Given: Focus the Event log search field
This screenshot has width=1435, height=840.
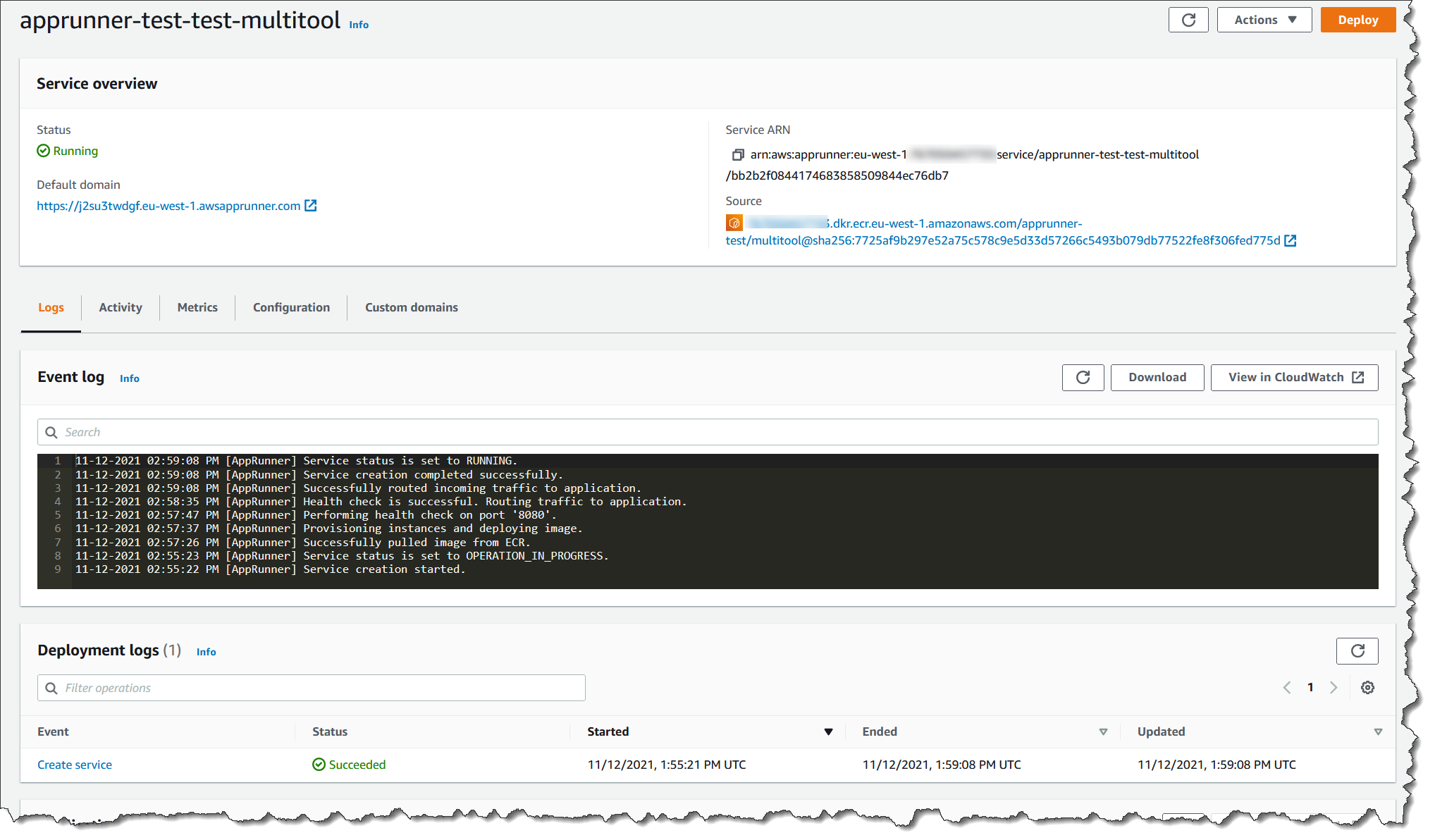Looking at the screenshot, I should pyautogui.click(x=708, y=432).
